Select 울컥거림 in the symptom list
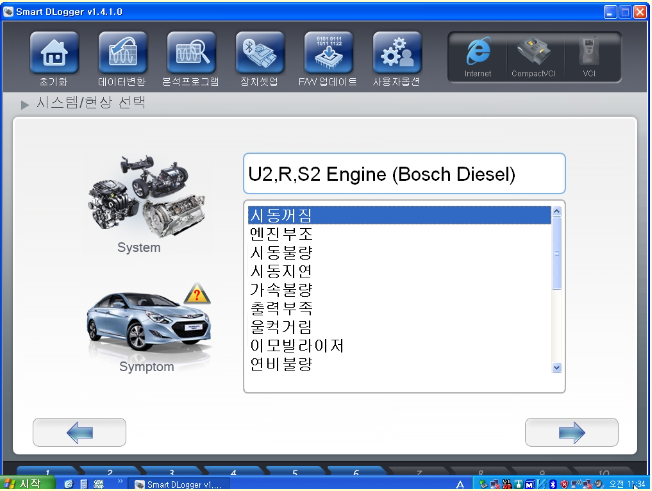Image resolution: width=652 pixels, height=491 pixels. 399,327
